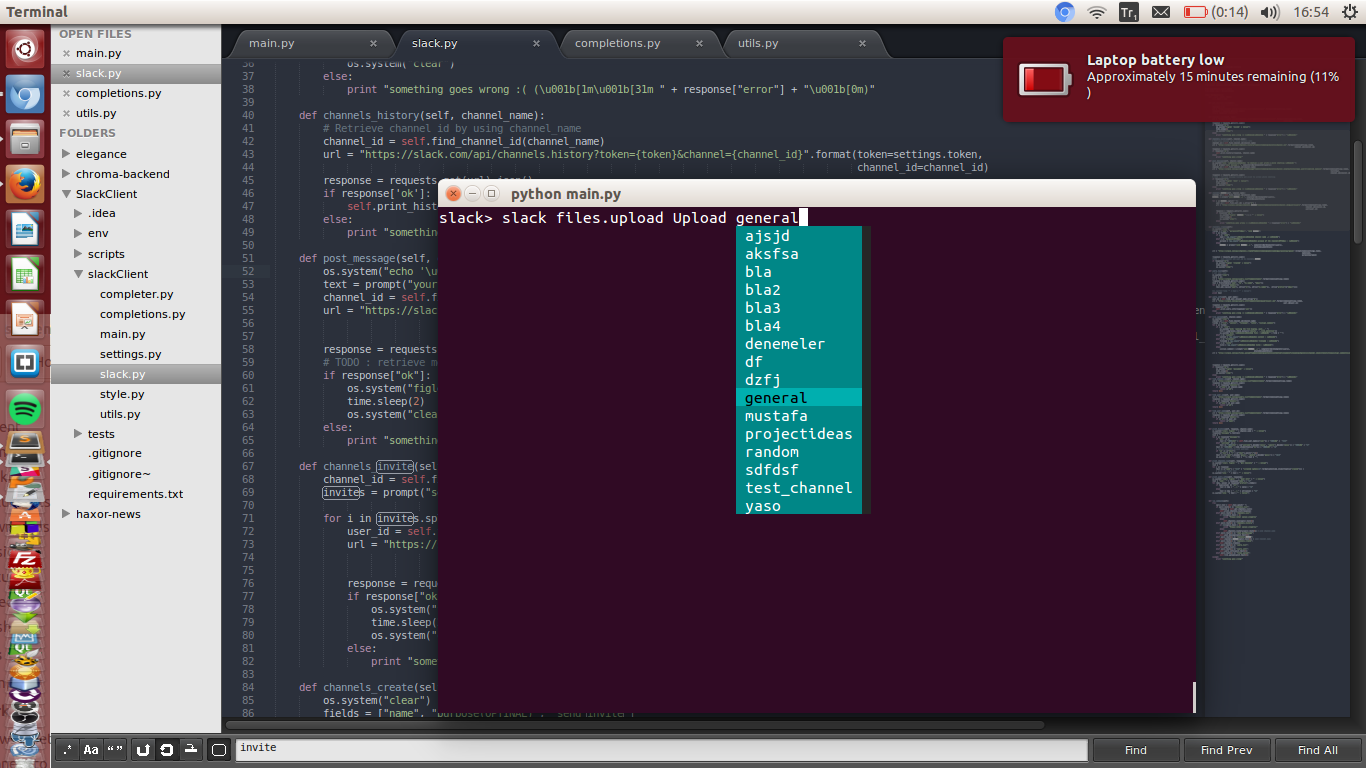The image size is (1366, 768).
Task: Open requirements.txt in the sidebar
Action: (136, 494)
